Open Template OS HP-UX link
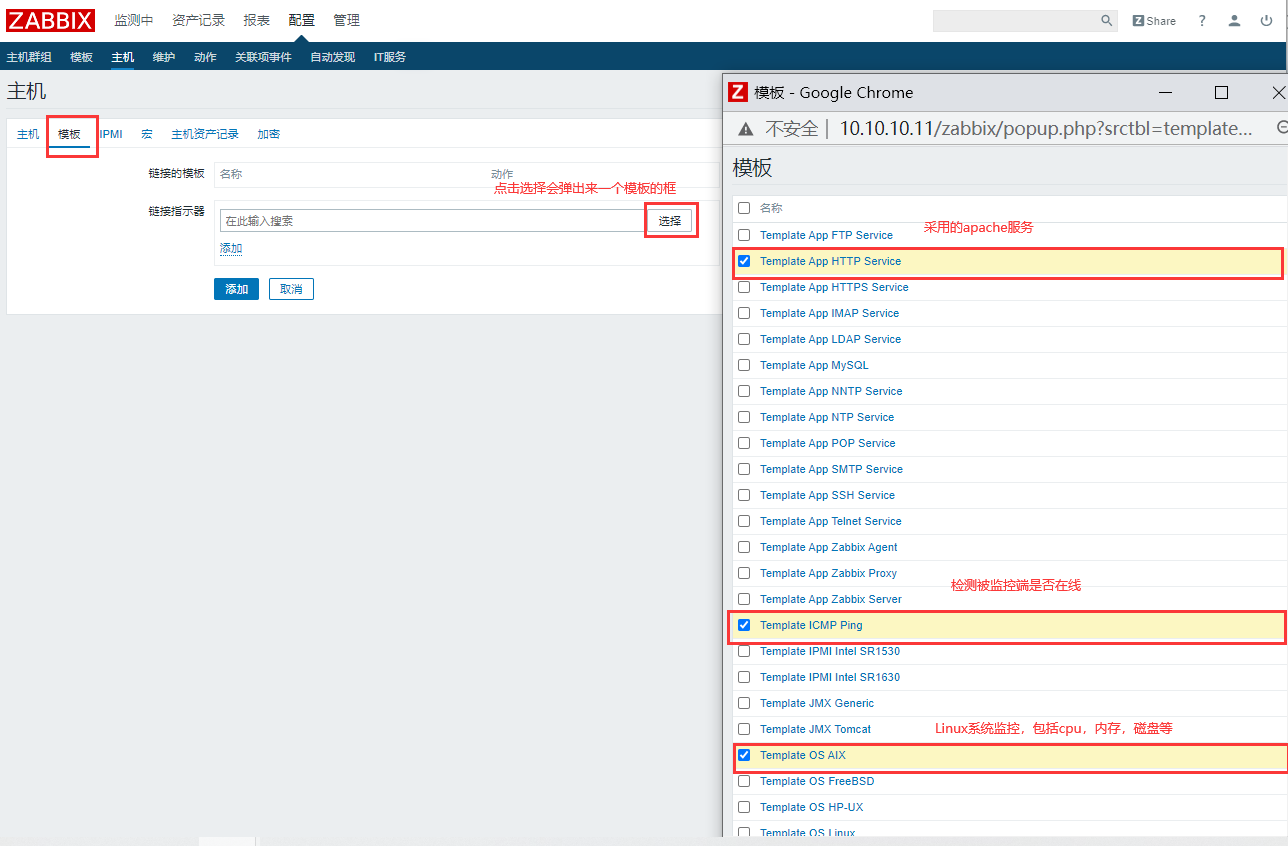 click(812, 807)
